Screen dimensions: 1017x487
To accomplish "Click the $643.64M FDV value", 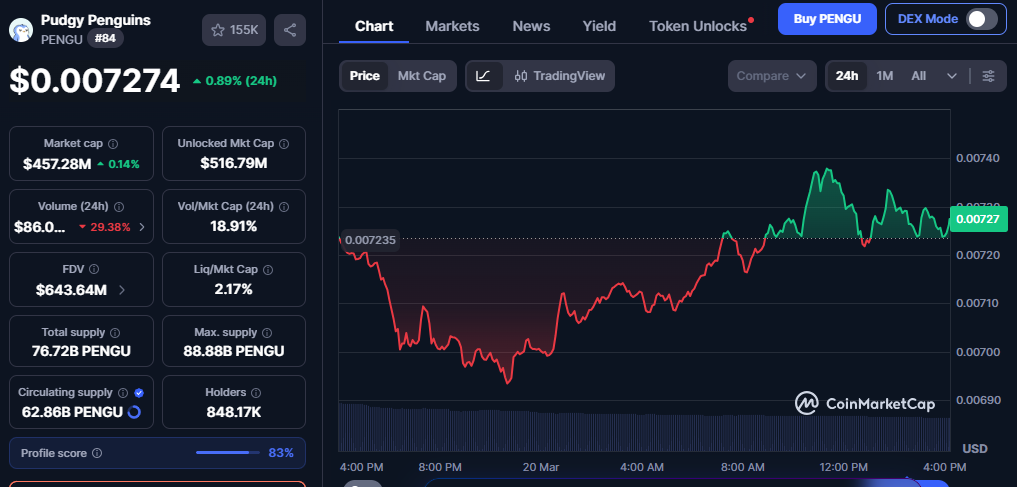I will coord(71,290).
